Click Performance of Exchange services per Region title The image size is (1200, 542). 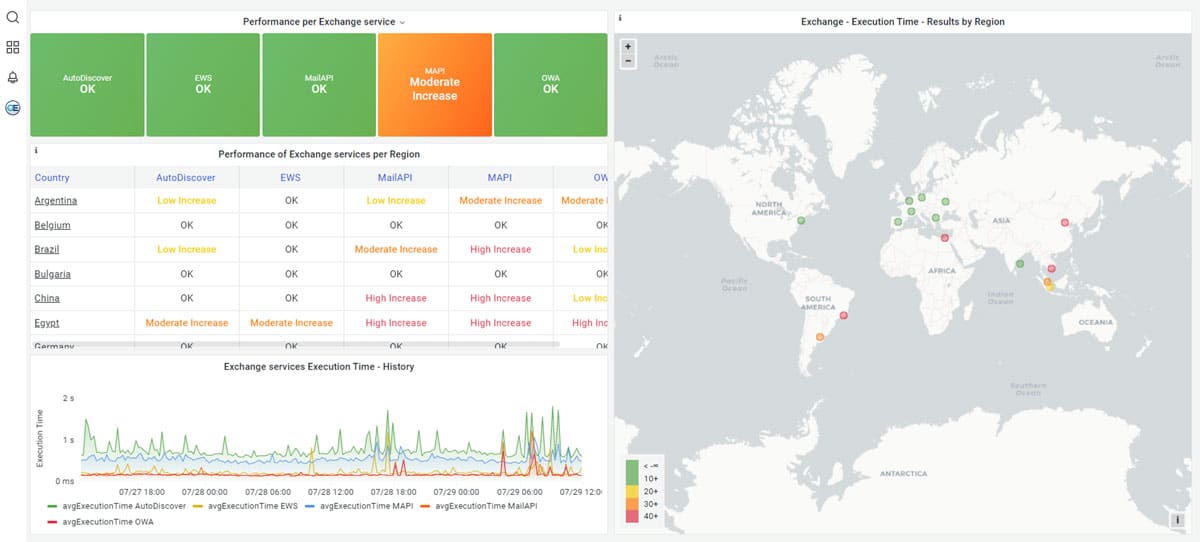(319, 154)
